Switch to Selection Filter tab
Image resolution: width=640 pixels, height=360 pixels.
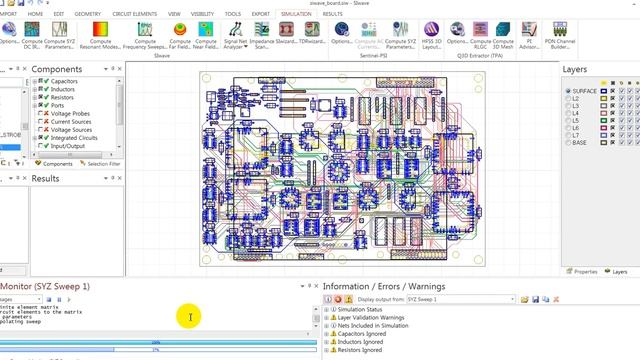pos(100,164)
